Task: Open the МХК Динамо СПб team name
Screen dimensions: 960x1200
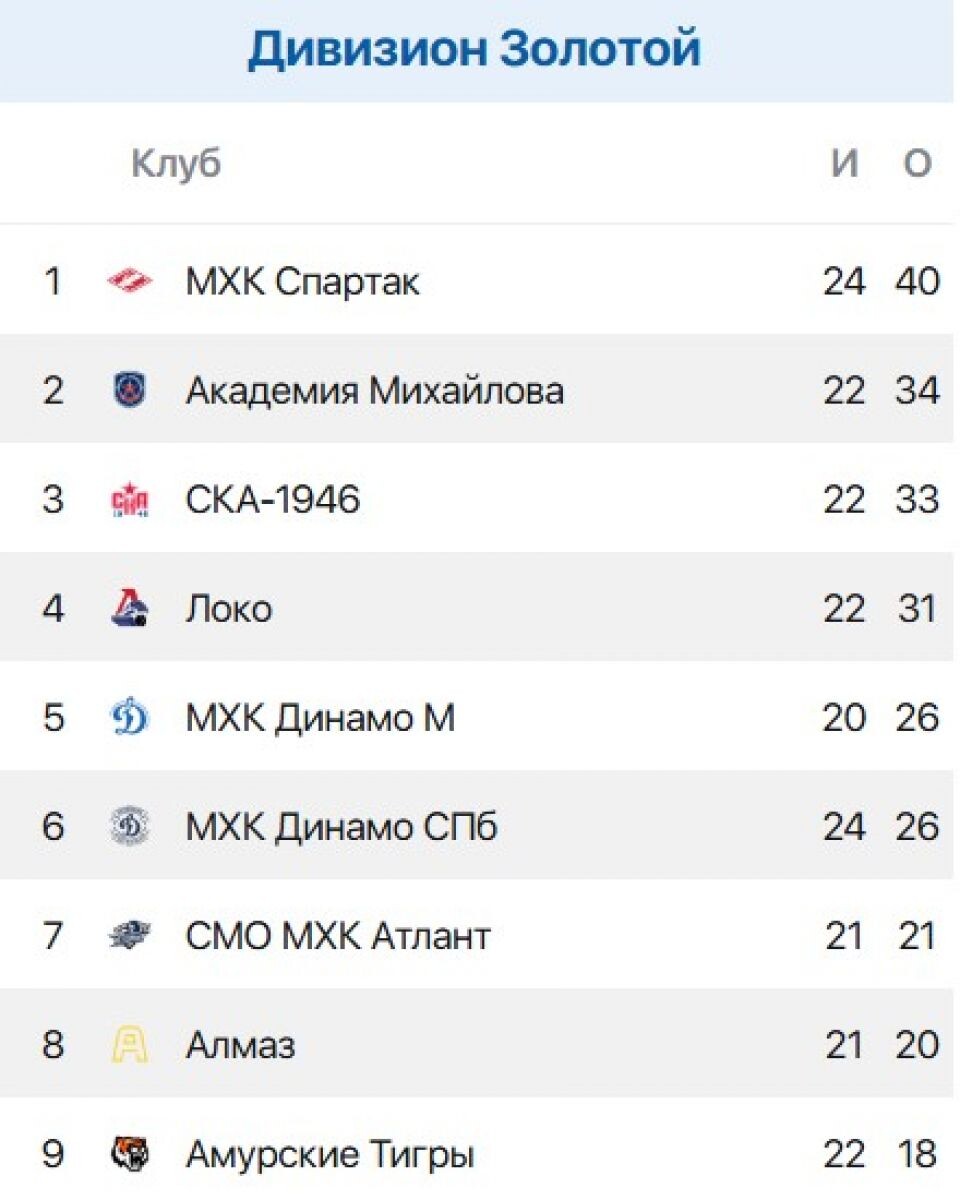Action: 342,828
